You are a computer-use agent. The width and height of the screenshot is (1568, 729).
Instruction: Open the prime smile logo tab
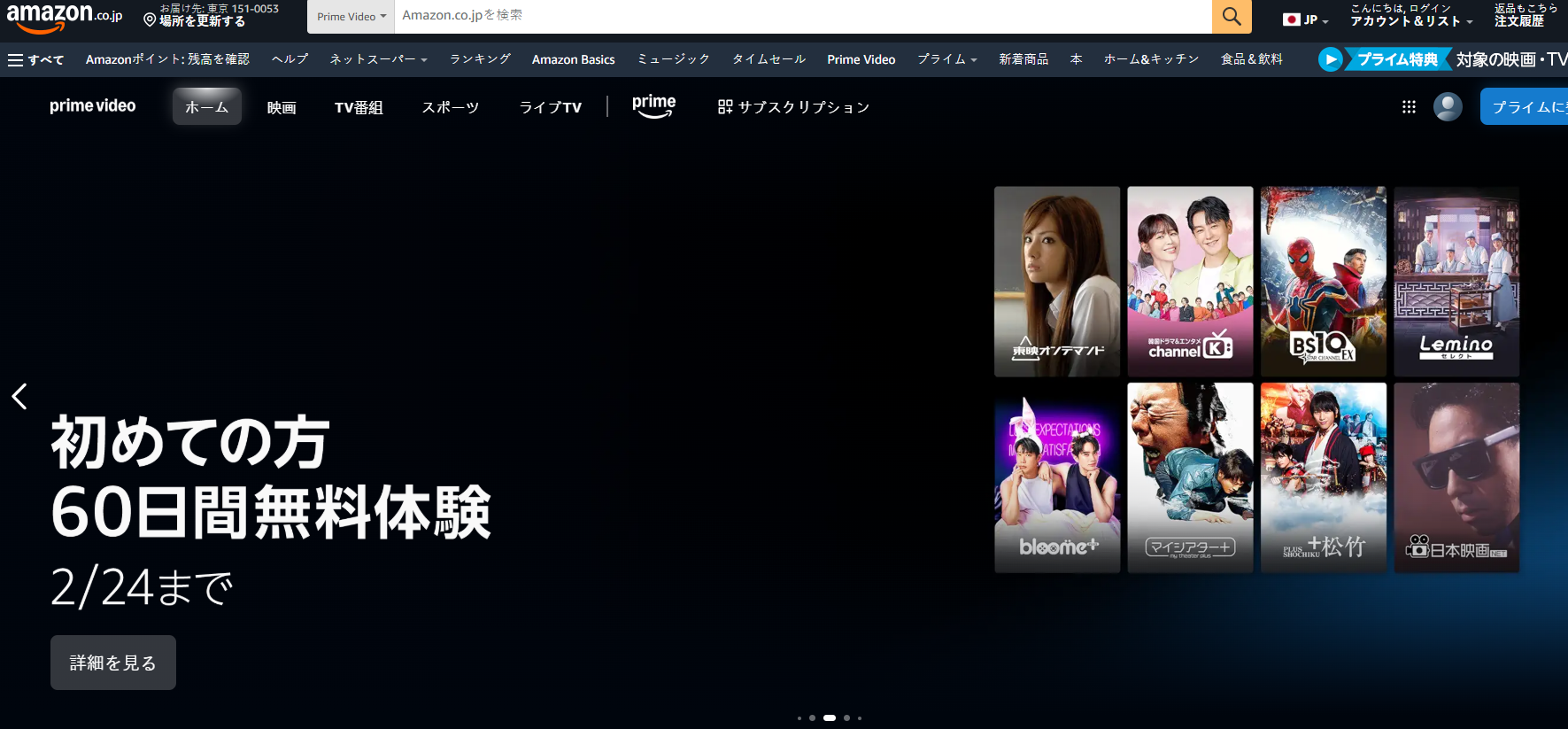[654, 106]
